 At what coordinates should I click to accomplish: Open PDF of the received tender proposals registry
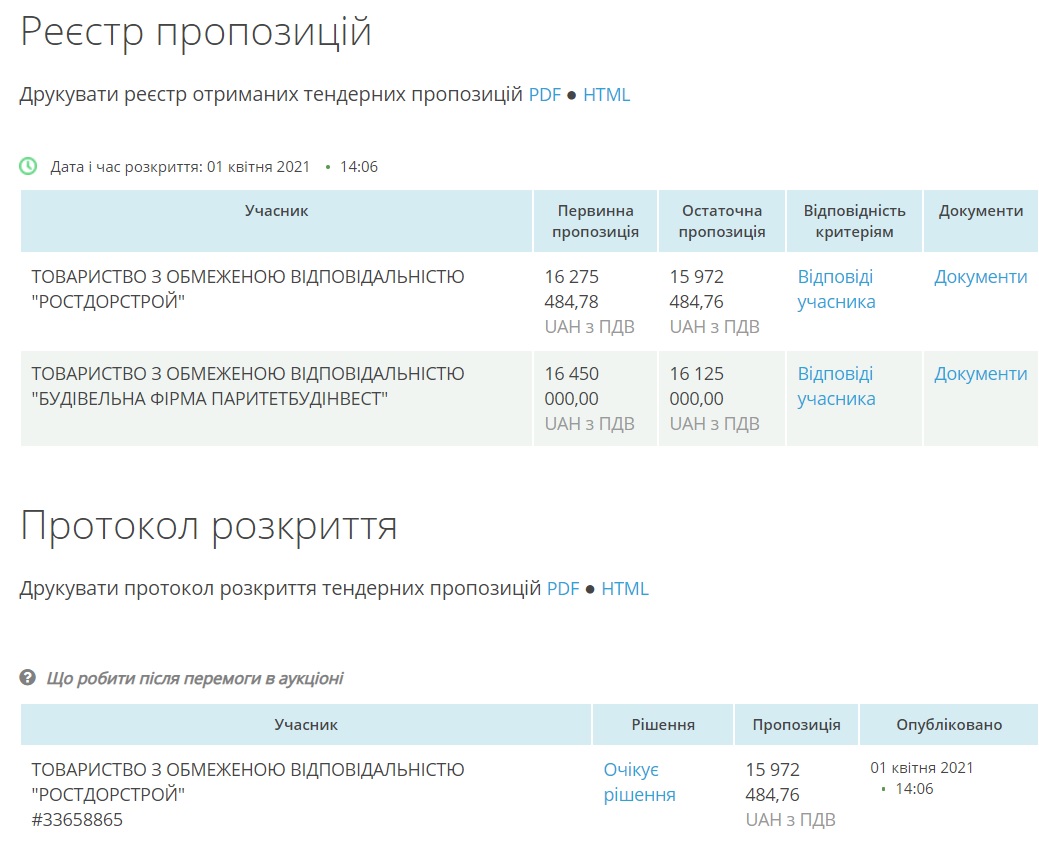(545, 95)
